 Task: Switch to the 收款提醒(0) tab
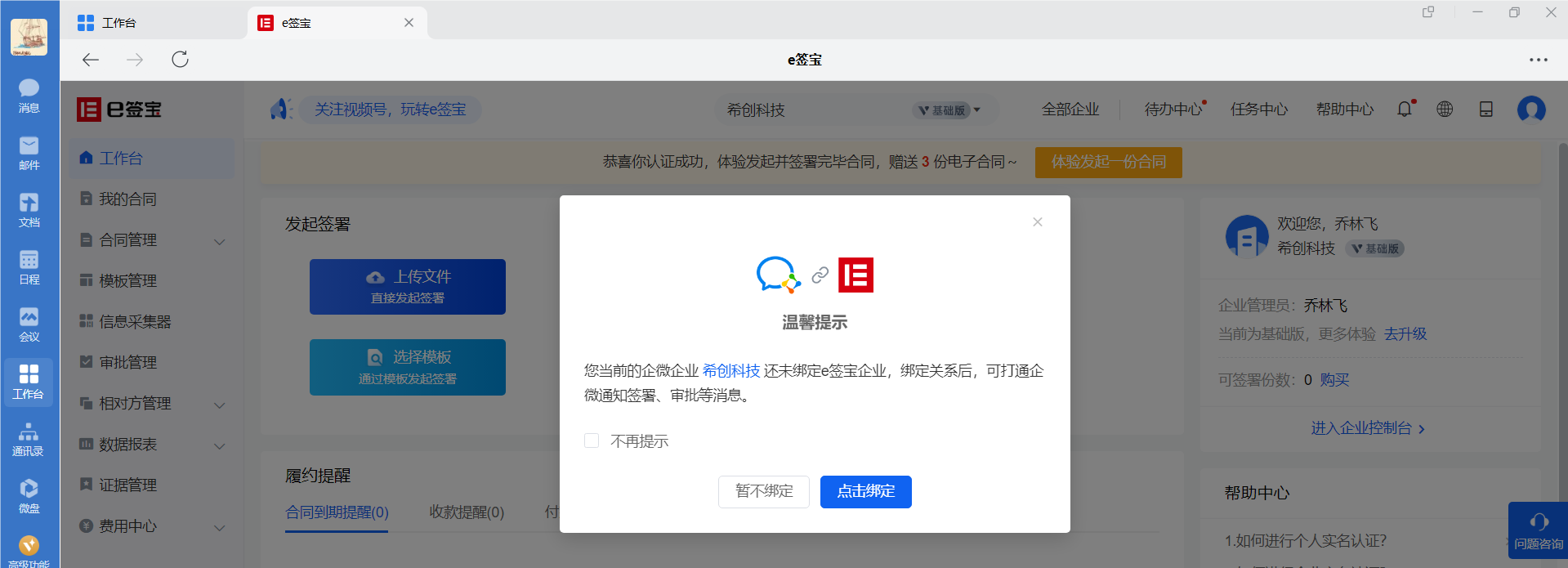click(467, 512)
